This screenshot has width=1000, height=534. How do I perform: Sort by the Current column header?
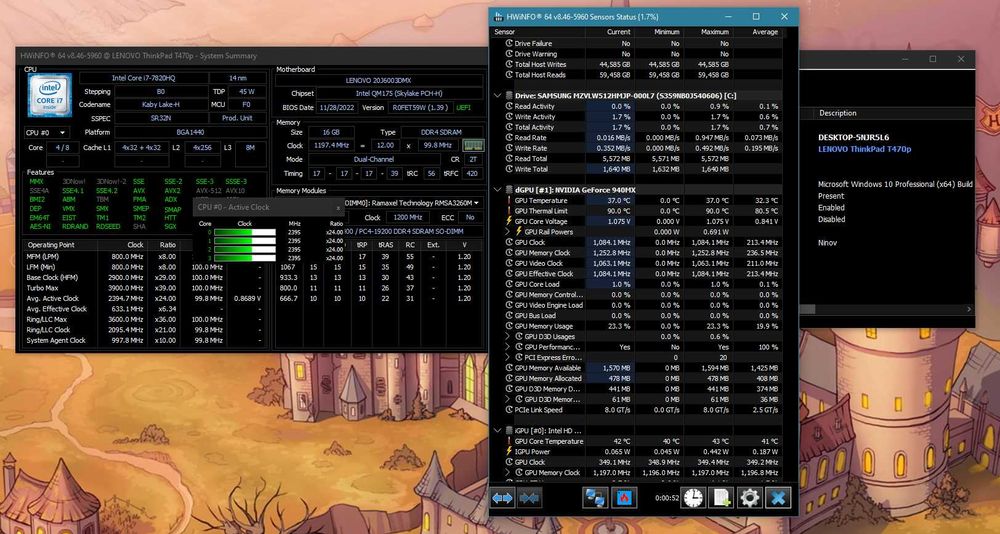[x=610, y=32]
